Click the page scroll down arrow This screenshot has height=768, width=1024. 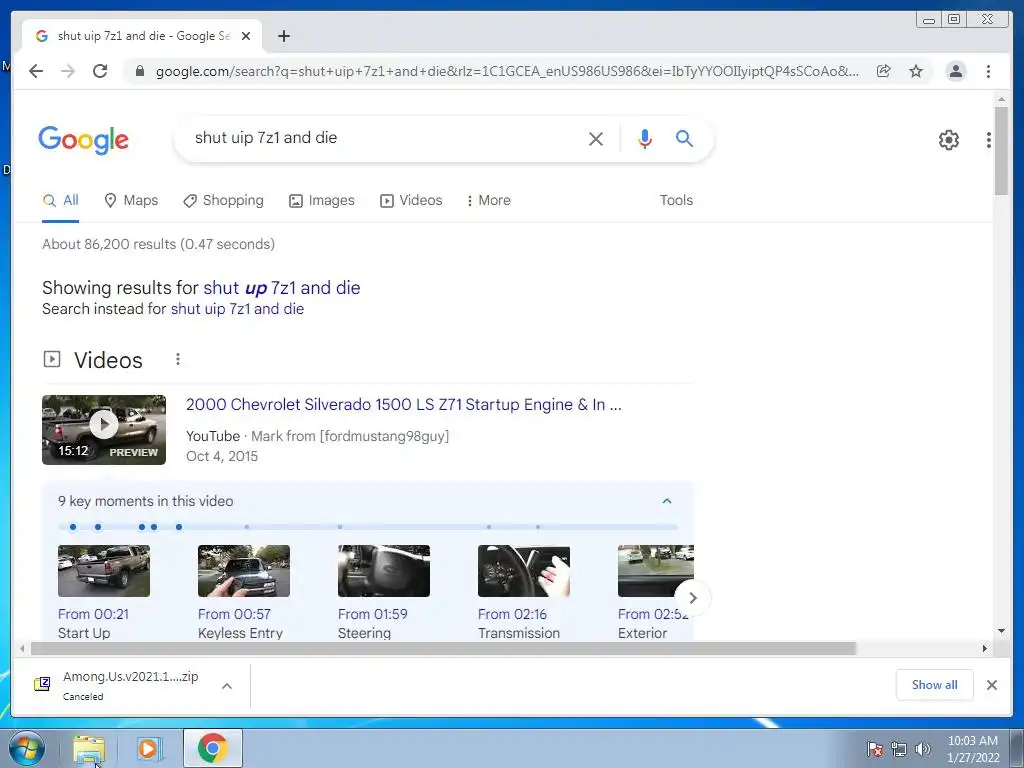pyautogui.click(x=1001, y=631)
